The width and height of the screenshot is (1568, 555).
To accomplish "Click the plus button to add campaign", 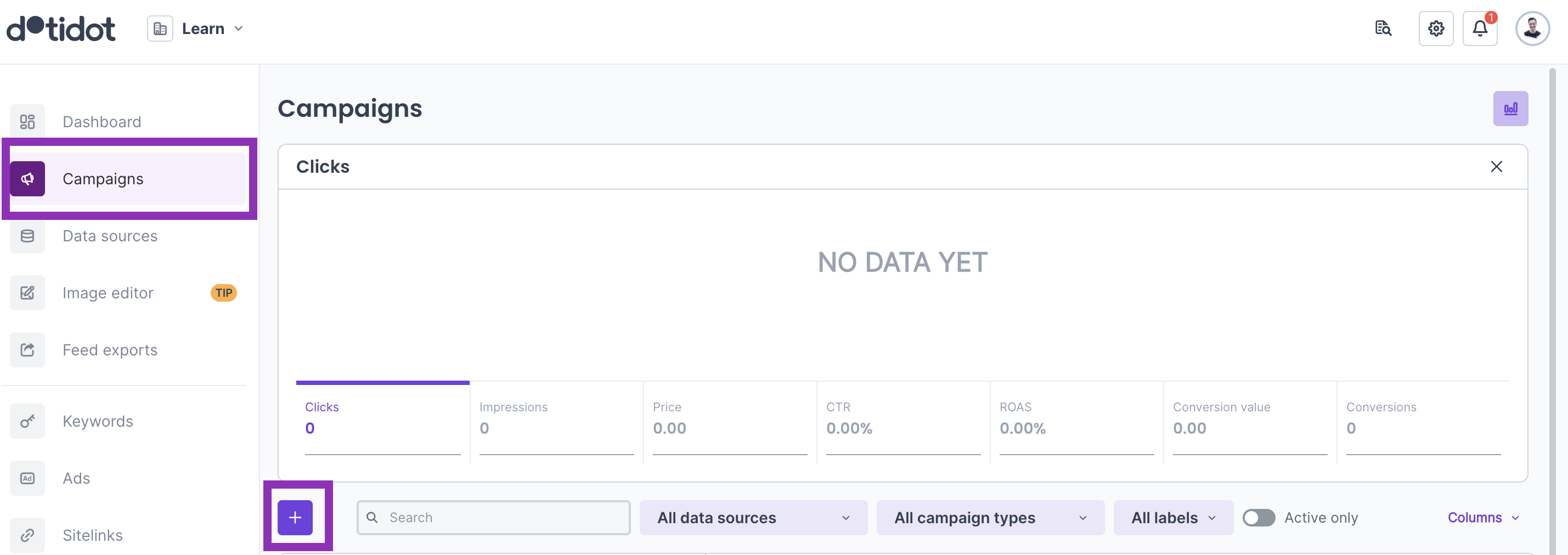I will (x=295, y=517).
